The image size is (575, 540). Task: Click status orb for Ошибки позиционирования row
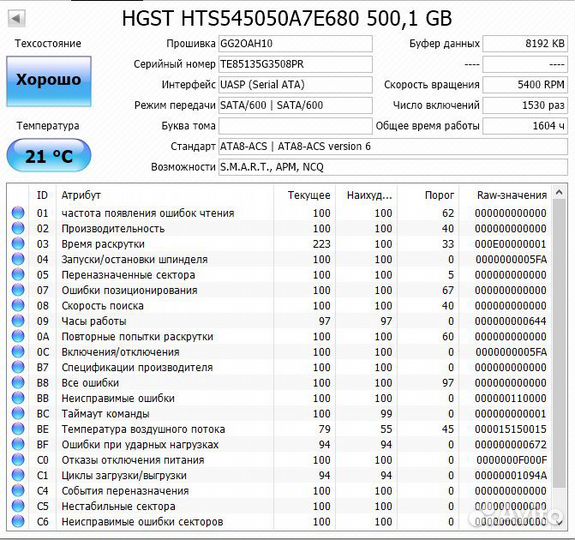18,290
